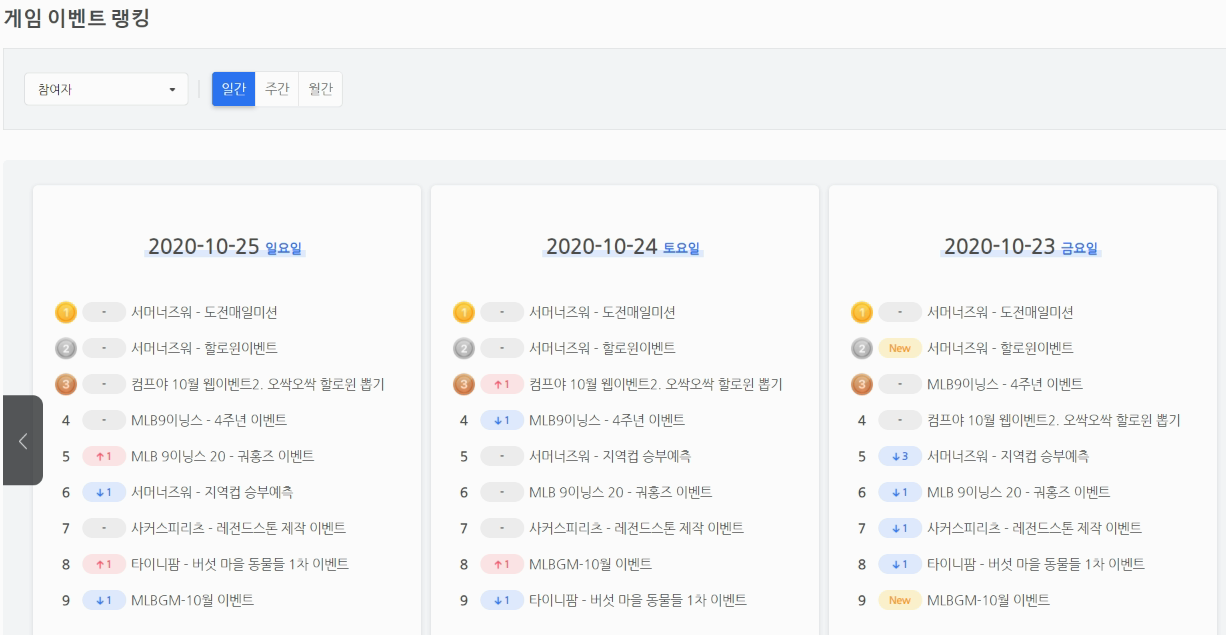Select MLBGM-10월 이벤트 in 2020-10-25 card

point(192,600)
